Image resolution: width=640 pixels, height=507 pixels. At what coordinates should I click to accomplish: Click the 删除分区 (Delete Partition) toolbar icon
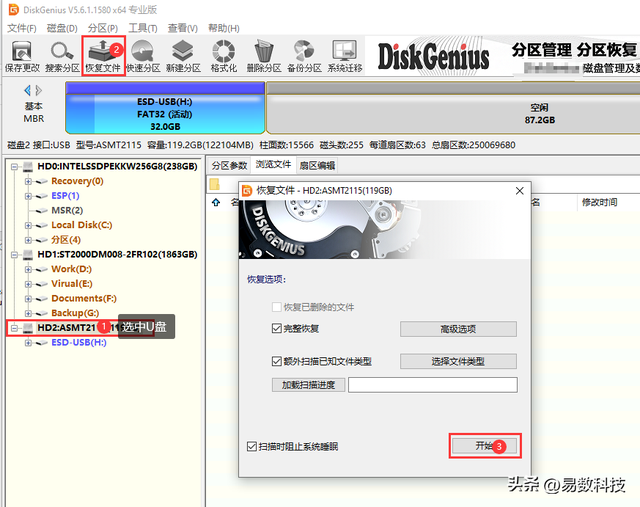tap(264, 56)
